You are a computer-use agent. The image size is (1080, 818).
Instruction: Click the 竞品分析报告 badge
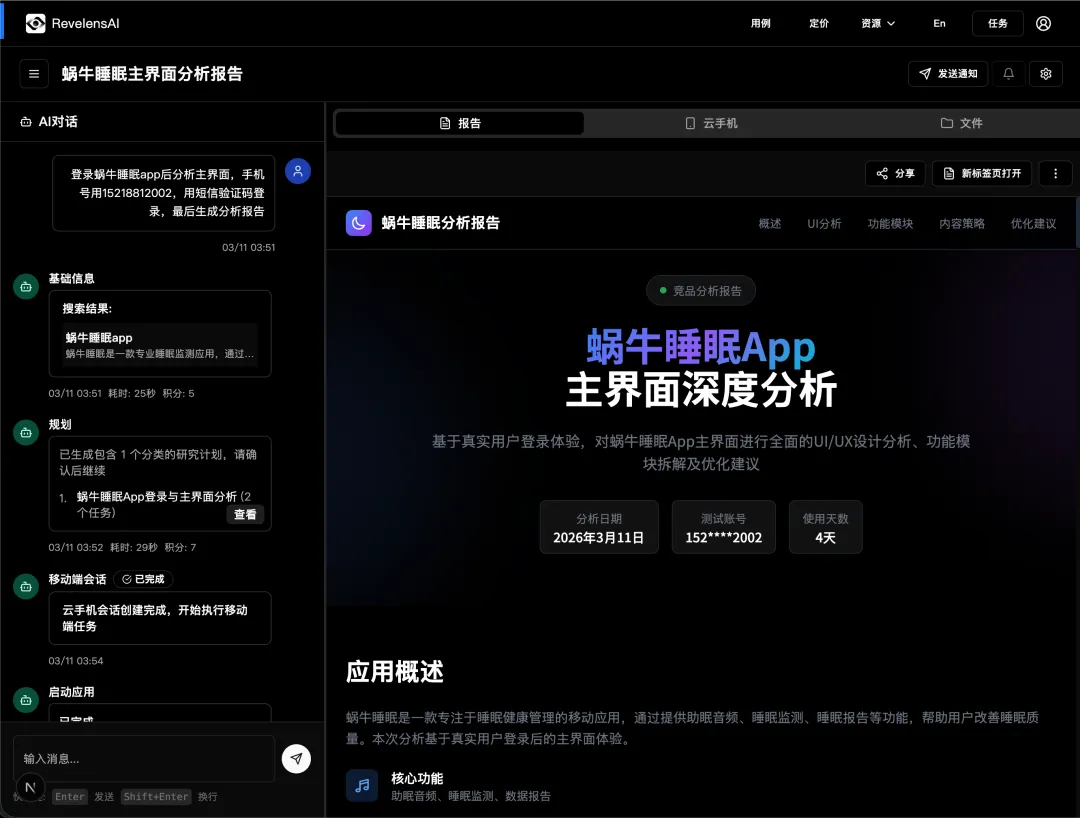click(x=700, y=291)
